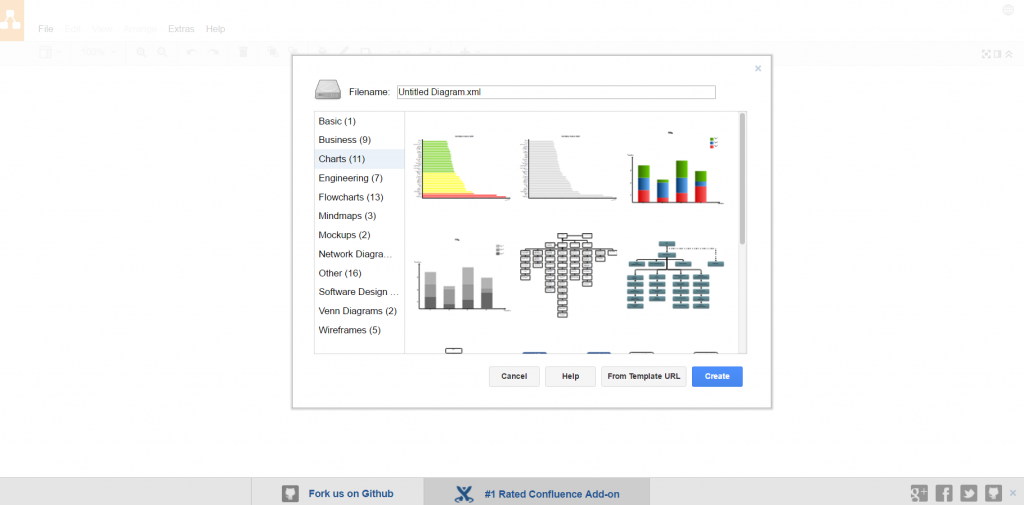Image resolution: width=1024 pixels, height=505 pixels.
Task: Select the Flowcharts (13) category
Action: (350, 197)
